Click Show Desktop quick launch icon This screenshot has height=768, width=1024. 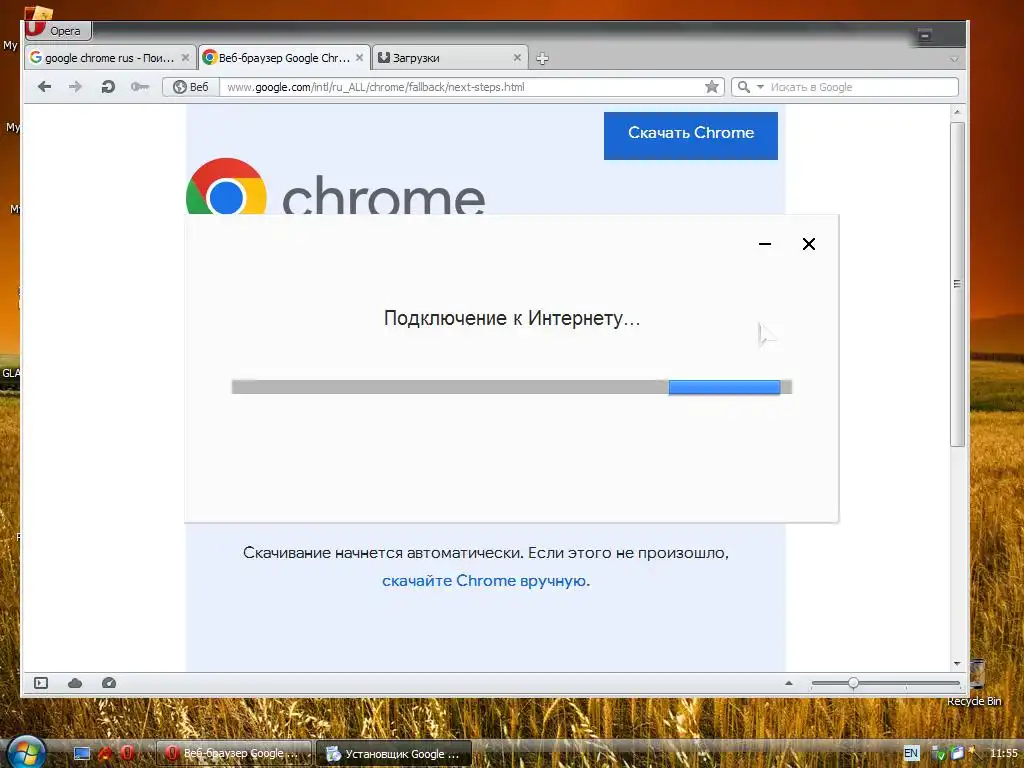(x=82, y=754)
